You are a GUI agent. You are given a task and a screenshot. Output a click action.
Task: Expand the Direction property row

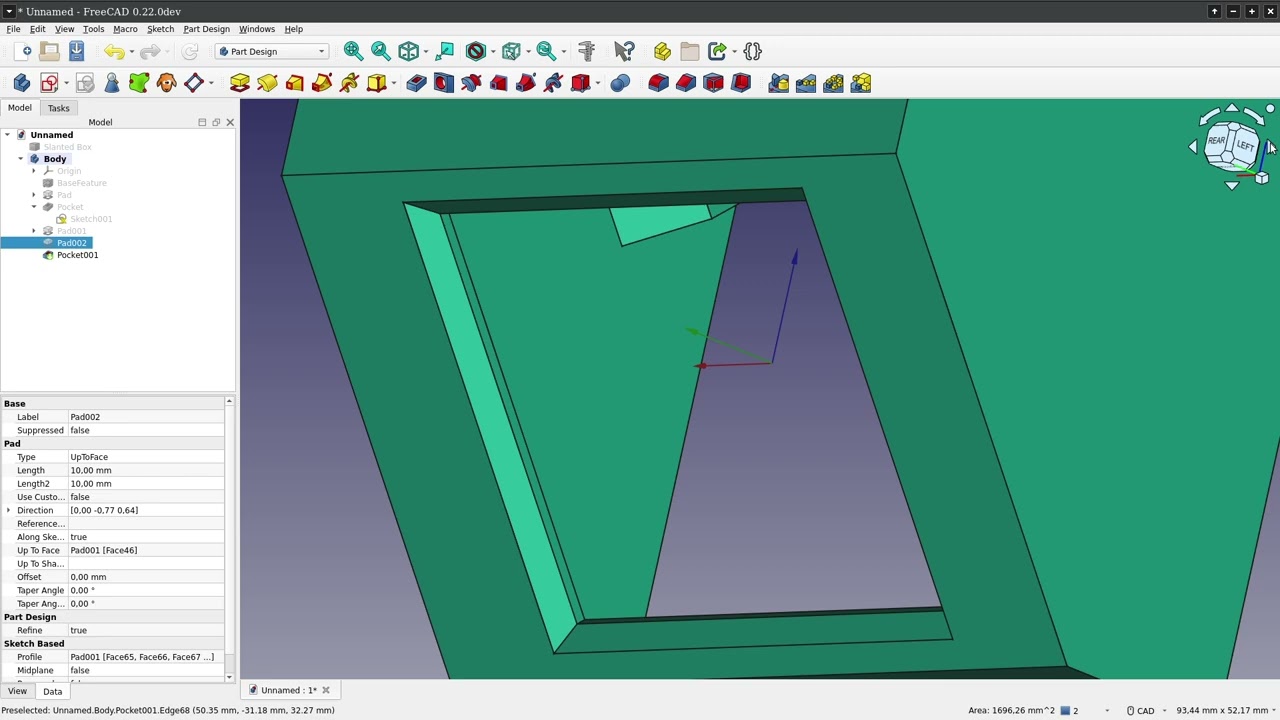tap(9, 510)
